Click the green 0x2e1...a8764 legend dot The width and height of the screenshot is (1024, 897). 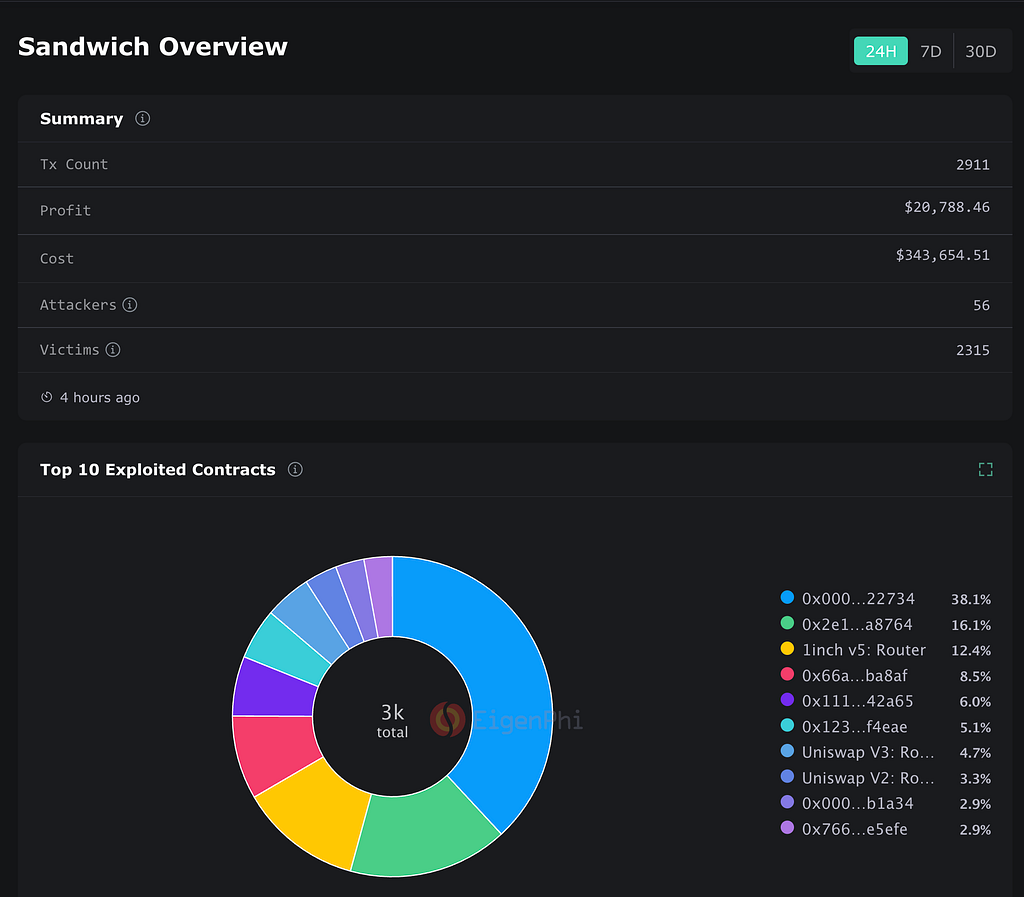pos(787,623)
